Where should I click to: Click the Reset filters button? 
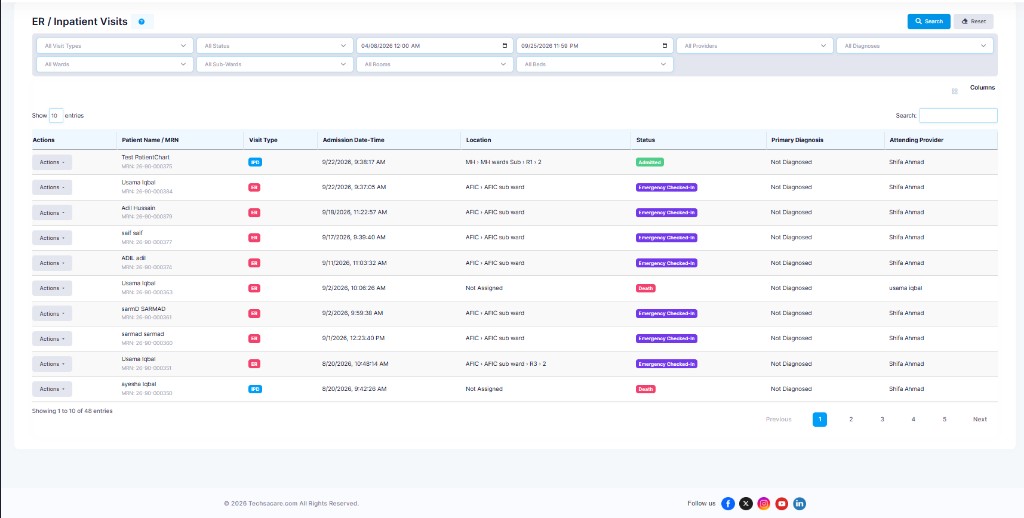974,22
